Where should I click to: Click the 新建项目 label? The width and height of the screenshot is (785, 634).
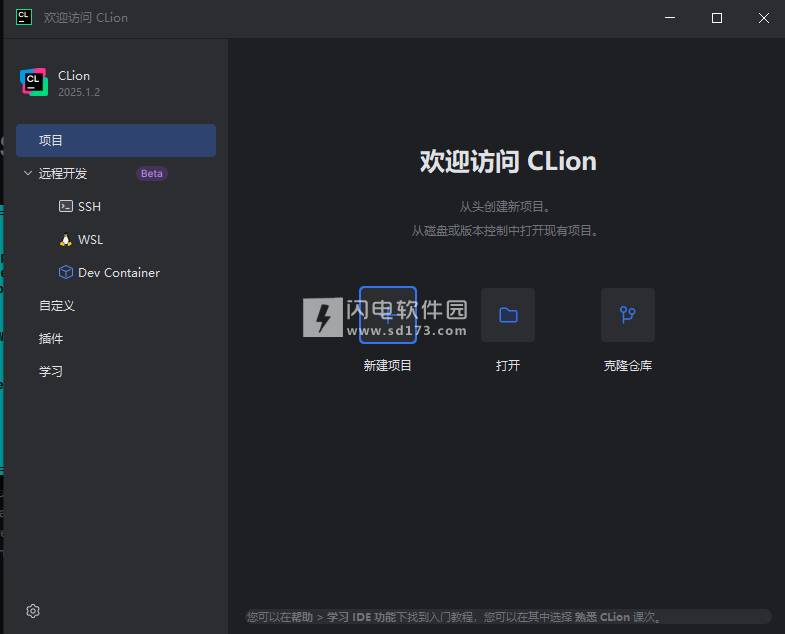pyautogui.click(x=387, y=366)
